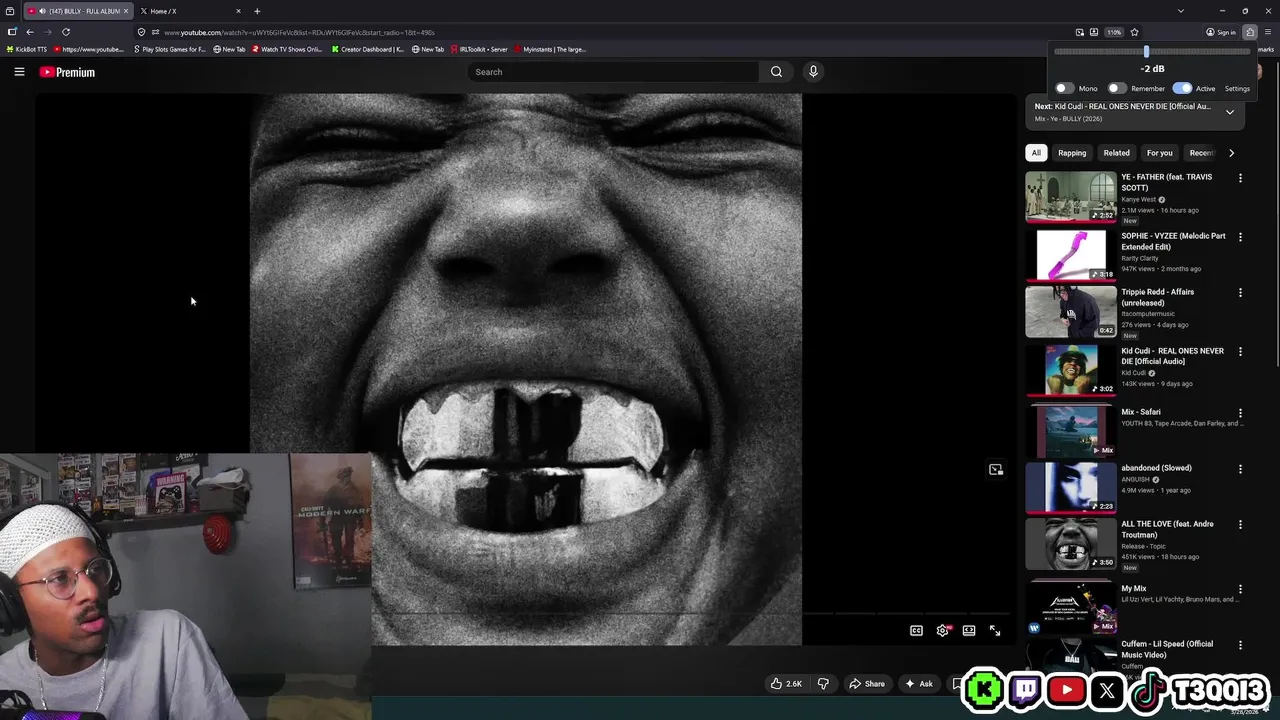Open the Creator Dashboard bookmark

(368, 49)
